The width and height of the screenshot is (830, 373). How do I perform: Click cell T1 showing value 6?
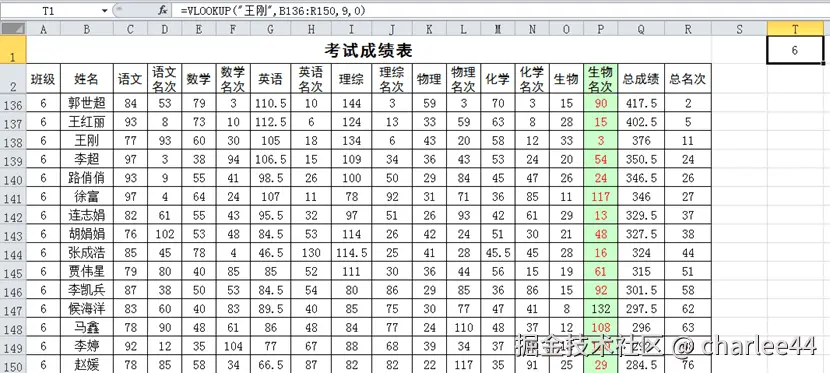point(795,50)
